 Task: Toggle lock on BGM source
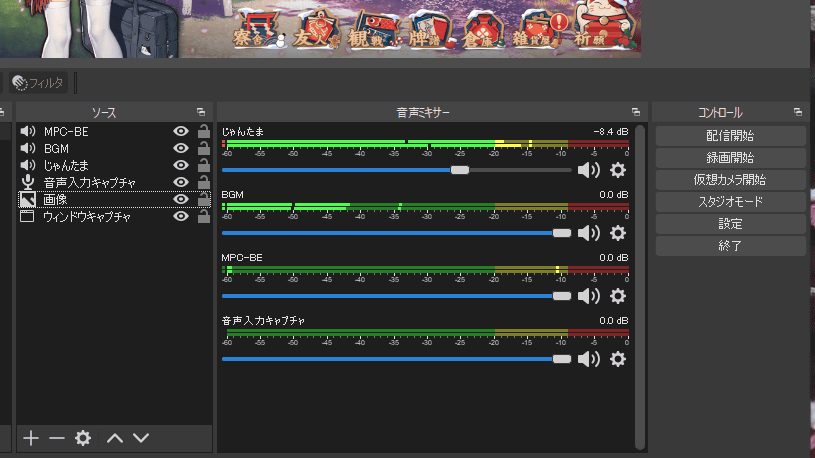[x=203, y=148]
